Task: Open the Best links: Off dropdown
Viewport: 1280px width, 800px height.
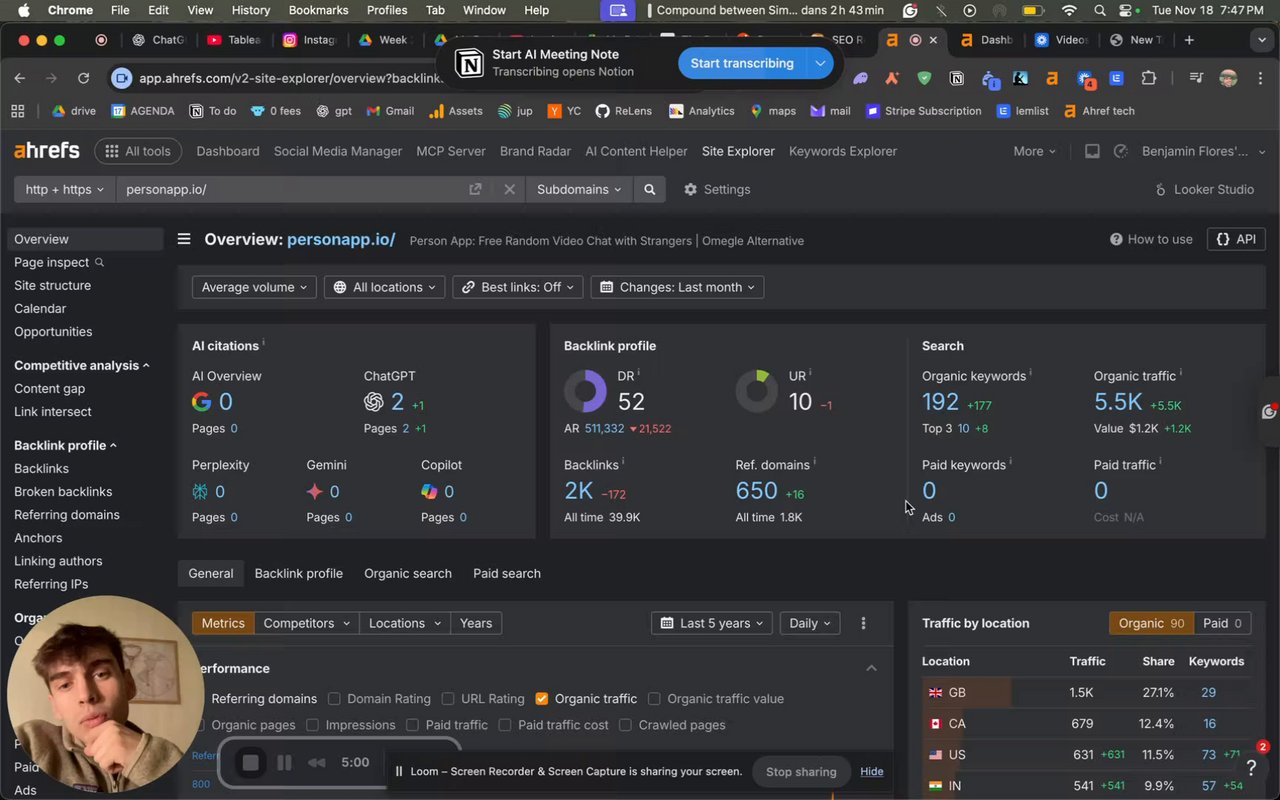Action: [518, 287]
